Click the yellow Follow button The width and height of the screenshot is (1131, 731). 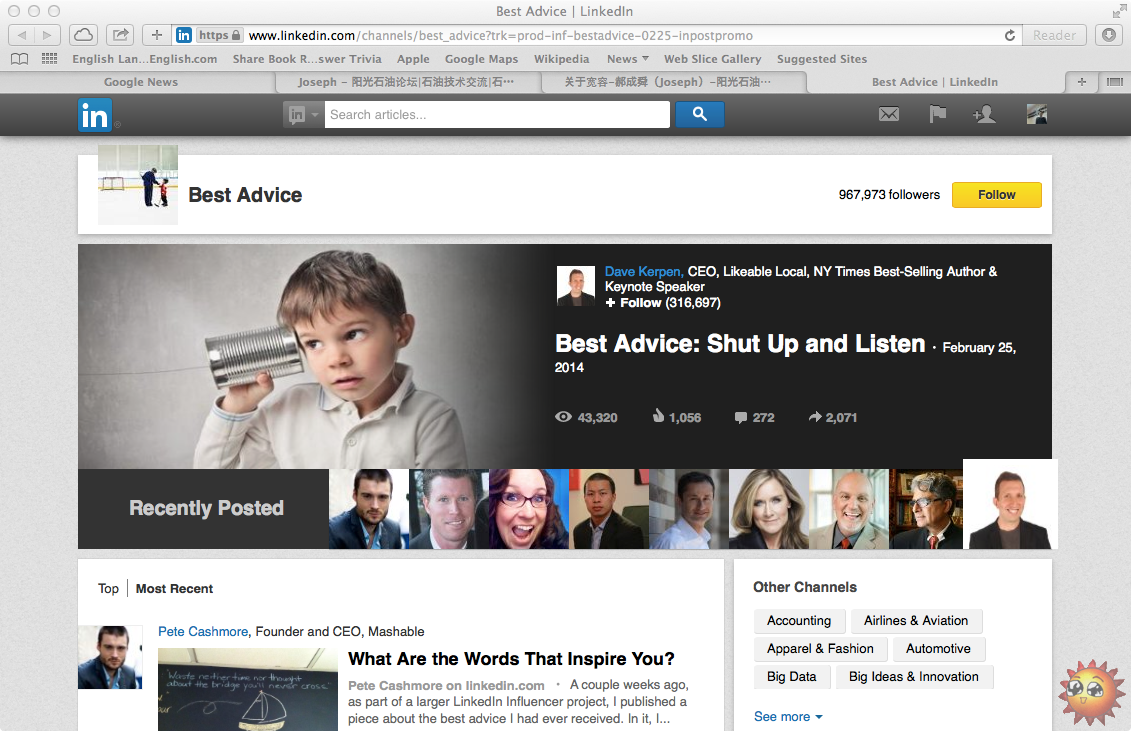coord(996,195)
